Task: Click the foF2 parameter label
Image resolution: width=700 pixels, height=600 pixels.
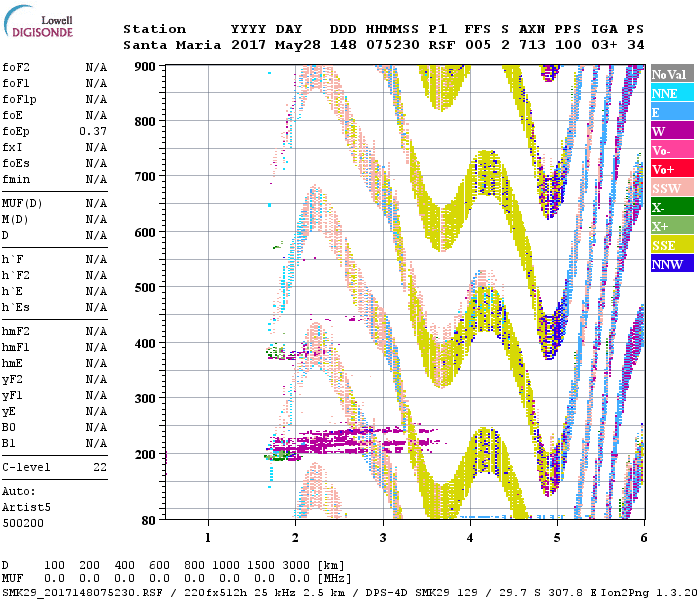Action: click(x=16, y=67)
